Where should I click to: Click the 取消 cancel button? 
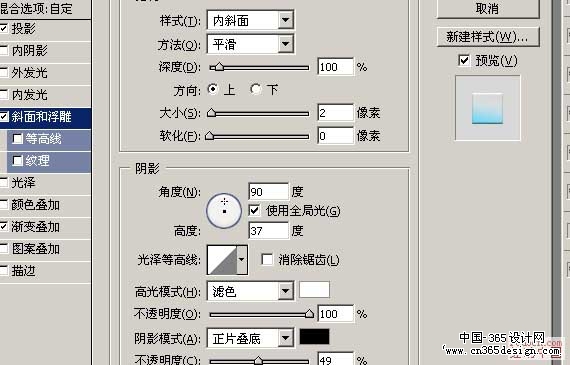click(x=487, y=8)
